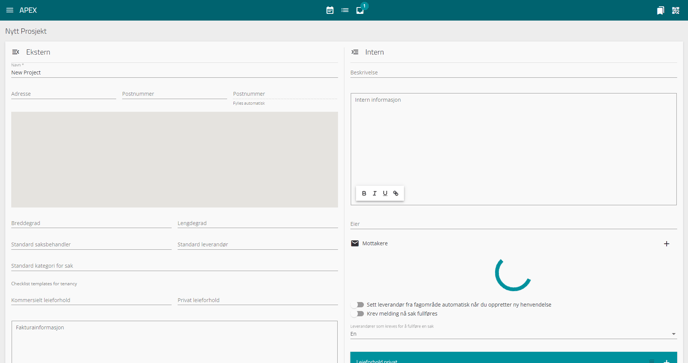Screen dimensions: 688x363
Task: Click the Standard saksbehandler field
Action: point(91,244)
